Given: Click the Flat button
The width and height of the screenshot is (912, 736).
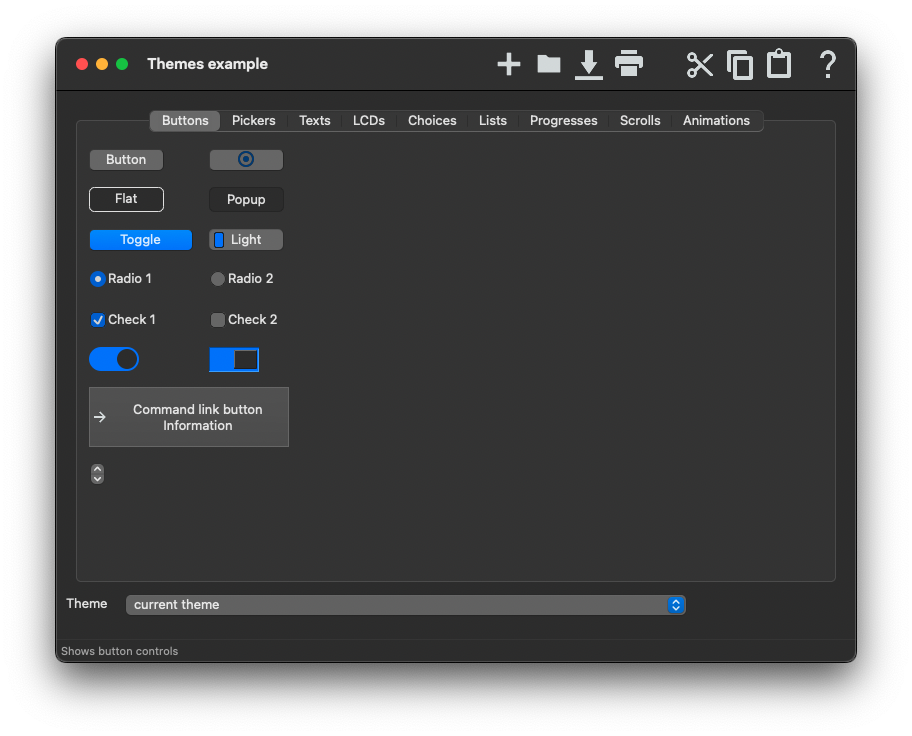Looking at the screenshot, I should tap(126, 199).
